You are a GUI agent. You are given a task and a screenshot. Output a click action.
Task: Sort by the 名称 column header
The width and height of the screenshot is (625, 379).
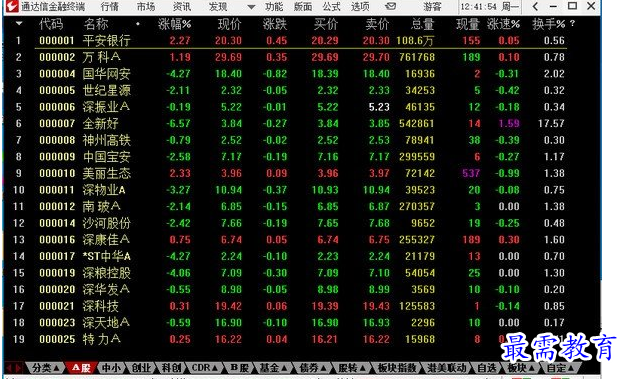[96, 24]
